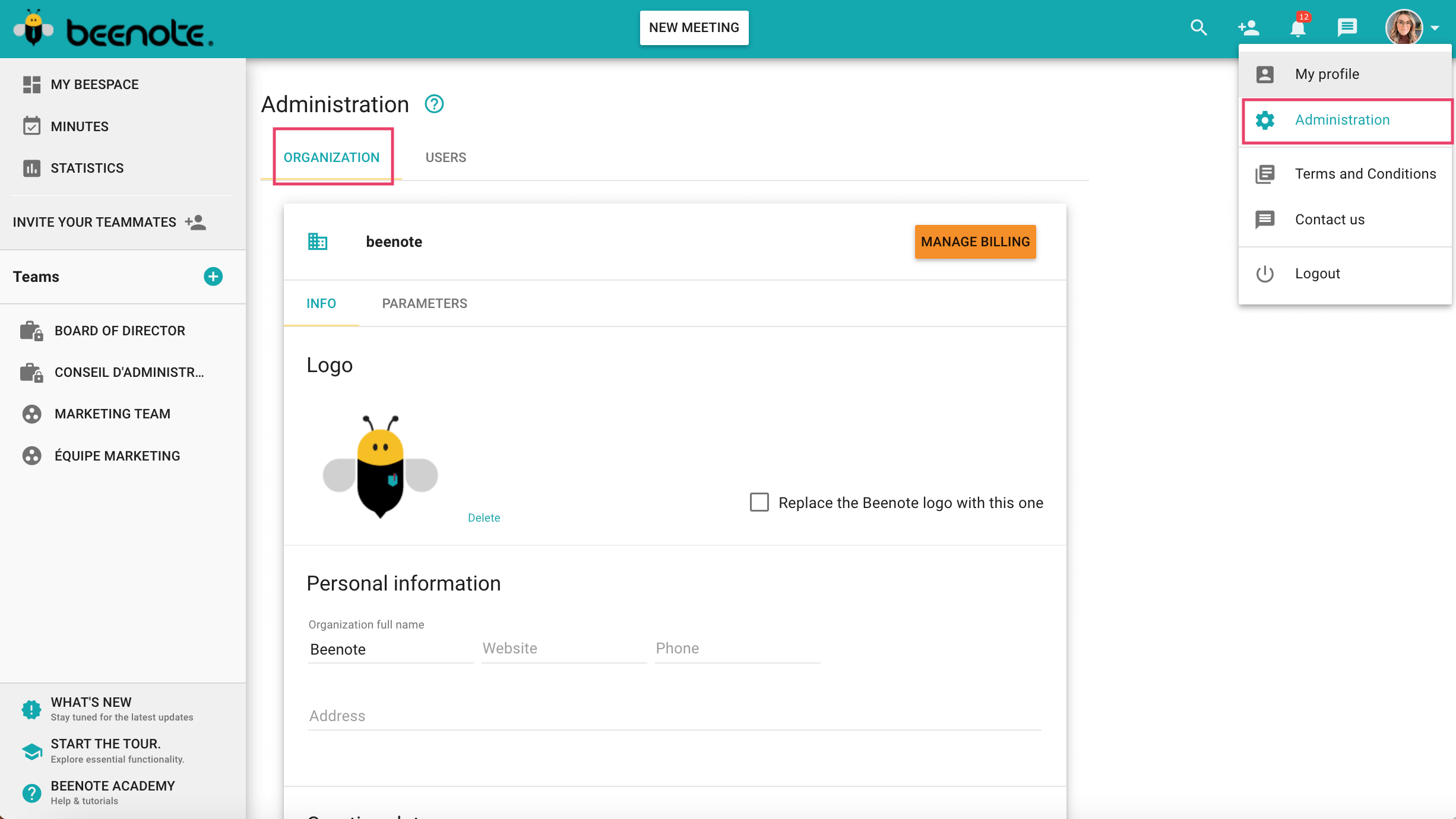Click the My profile person icon
Viewport: 1456px width, 819px height.
point(1265,74)
